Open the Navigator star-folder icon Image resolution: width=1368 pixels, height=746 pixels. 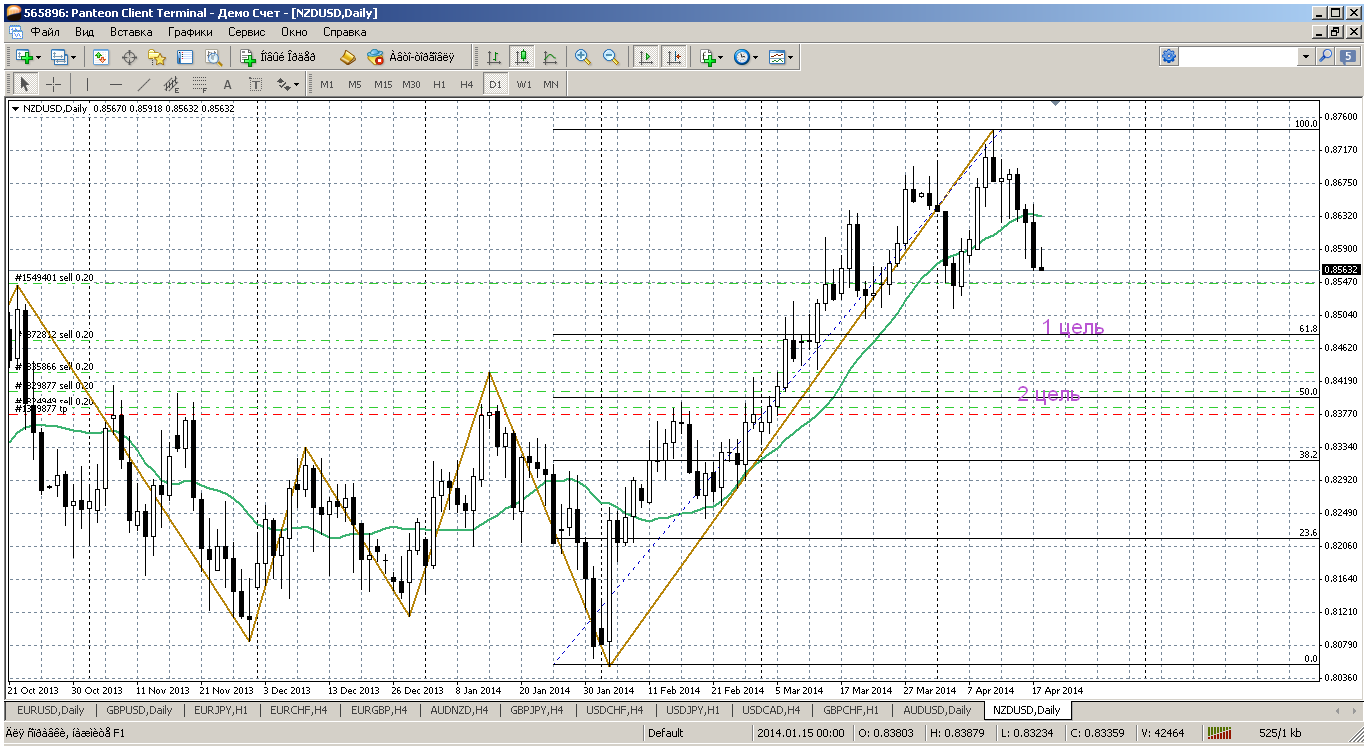(x=157, y=58)
